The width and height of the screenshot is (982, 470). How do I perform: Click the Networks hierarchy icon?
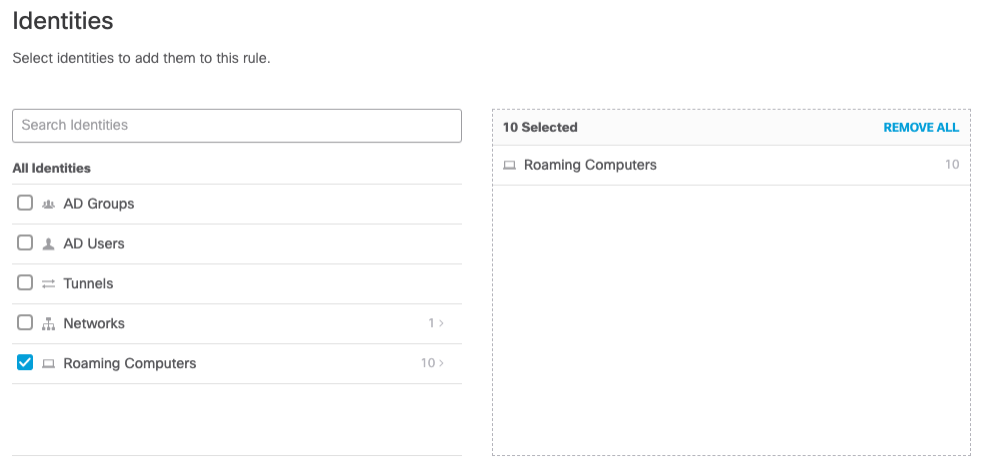point(48,324)
